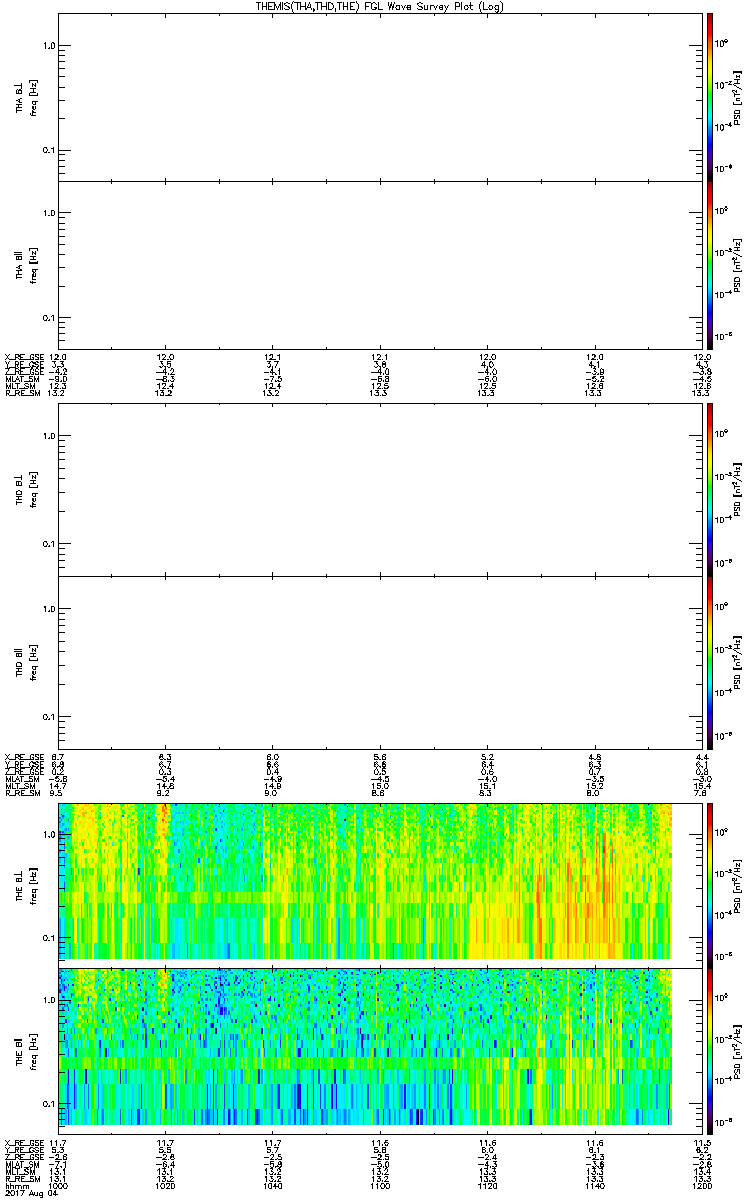The image size is (750, 1200).
Task: Click the 'PSD [nT²/Hz]' label of THE B∥ color bar
Action: (736, 1050)
